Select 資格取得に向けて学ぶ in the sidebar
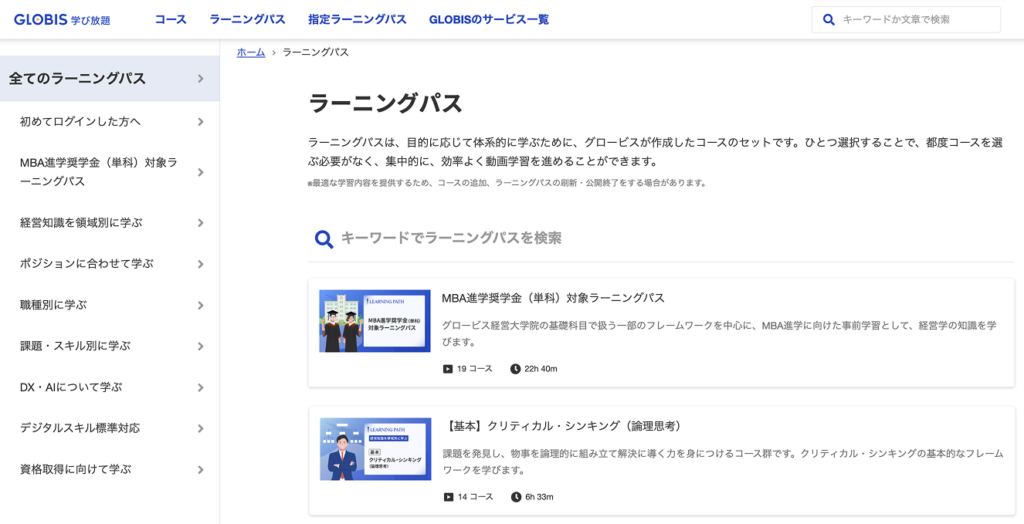 click(x=75, y=469)
